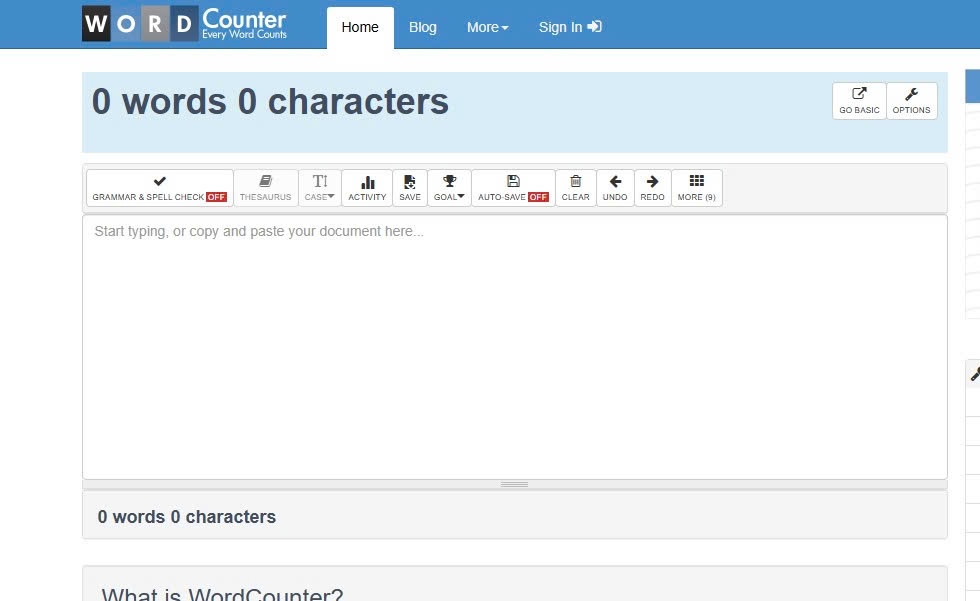Enable the Auto-Save toggle
The height and width of the screenshot is (601, 980).
point(513,187)
